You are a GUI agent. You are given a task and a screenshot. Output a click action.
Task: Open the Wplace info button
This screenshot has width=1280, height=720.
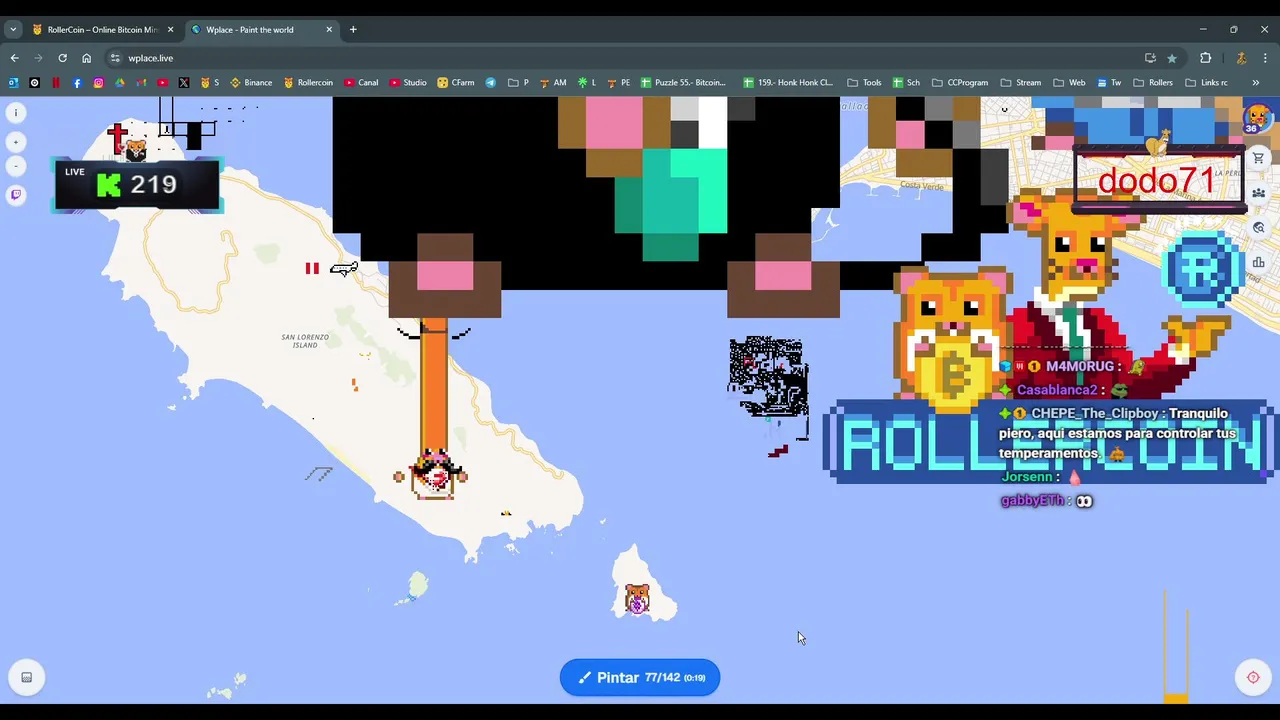click(16, 113)
